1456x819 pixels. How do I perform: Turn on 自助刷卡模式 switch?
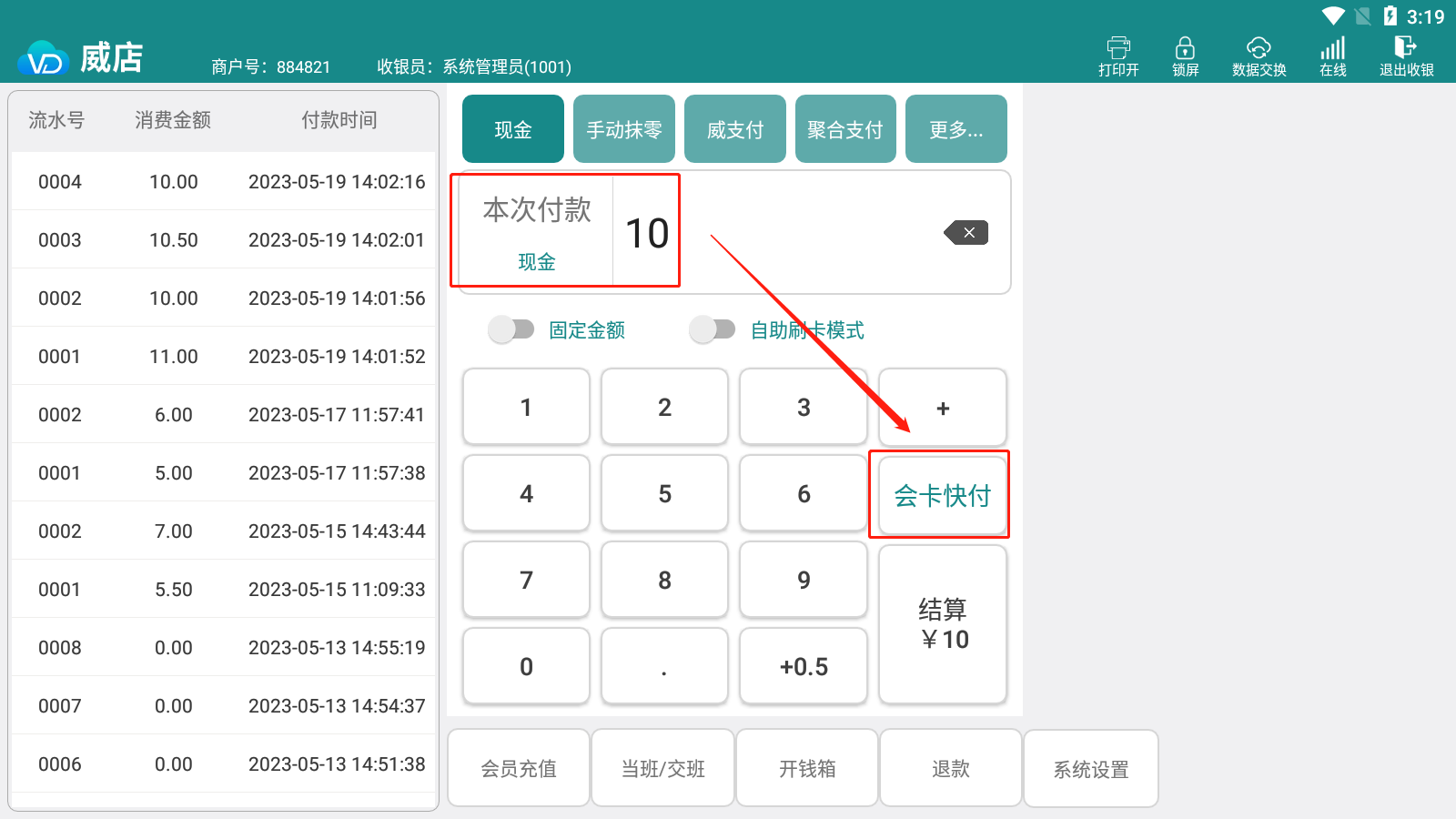(713, 329)
